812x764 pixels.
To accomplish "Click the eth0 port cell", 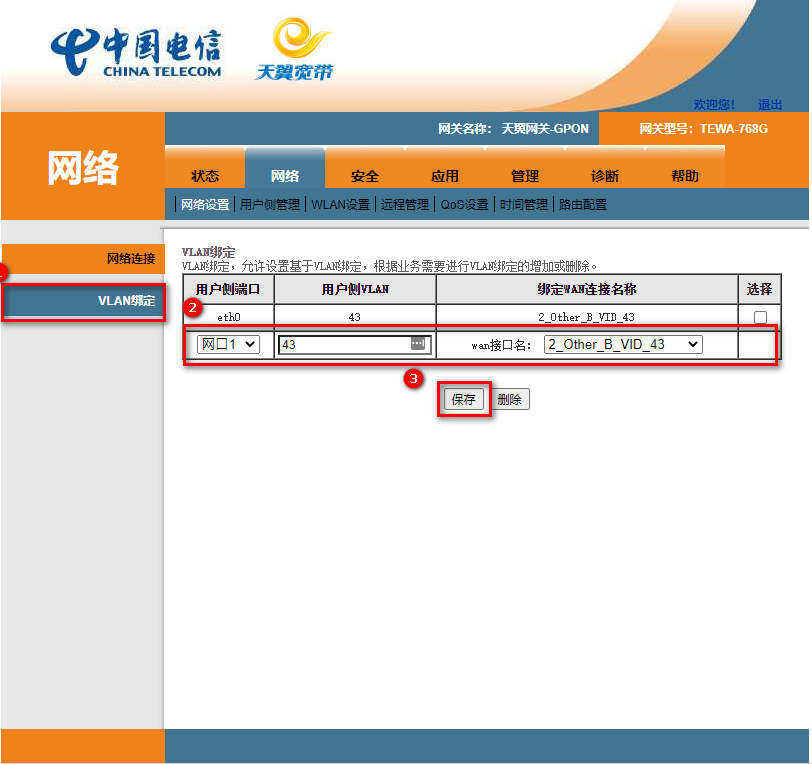I will click(x=228, y=317).
